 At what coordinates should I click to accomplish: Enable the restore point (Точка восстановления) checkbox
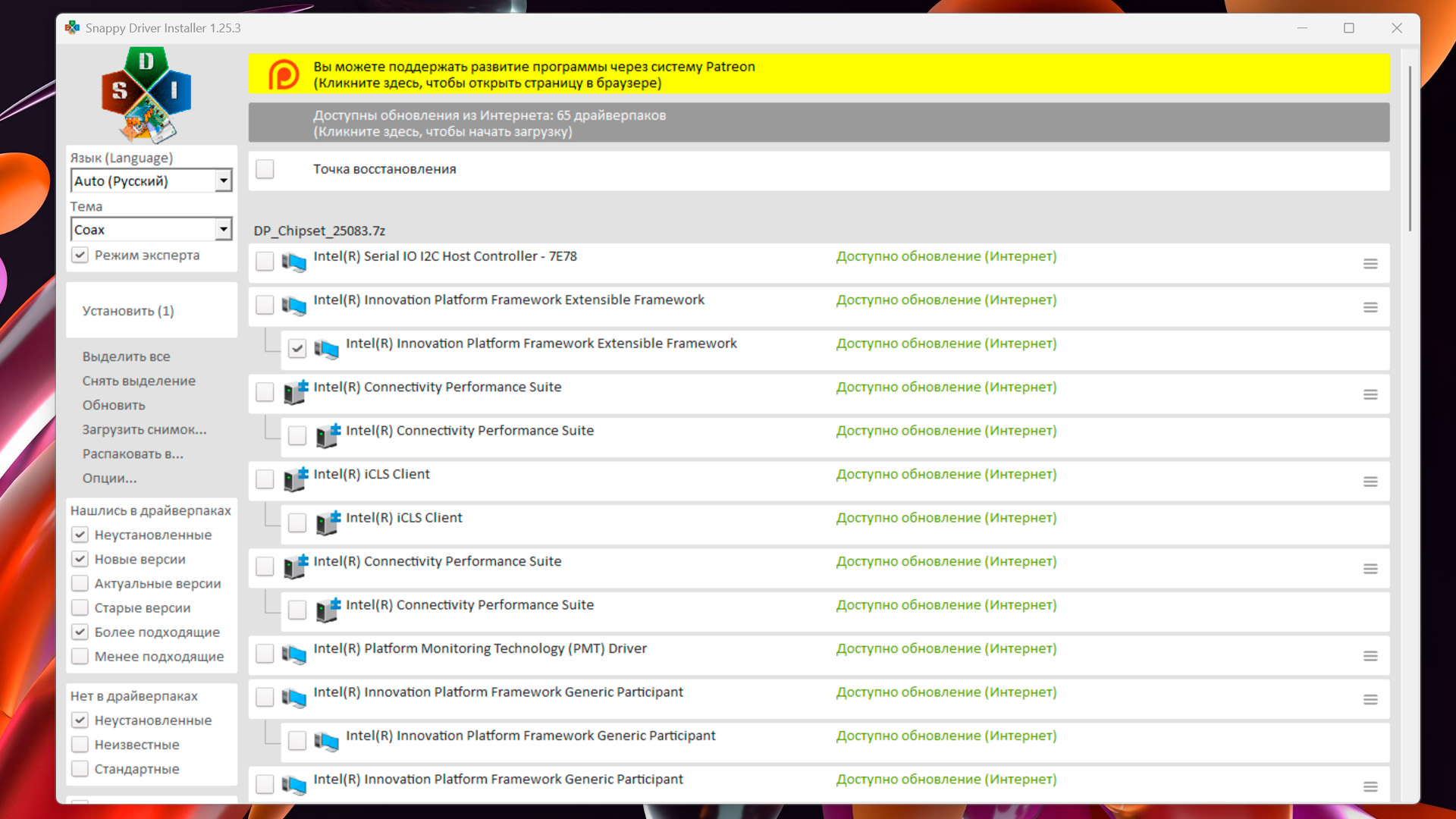[x=265, y=169]
